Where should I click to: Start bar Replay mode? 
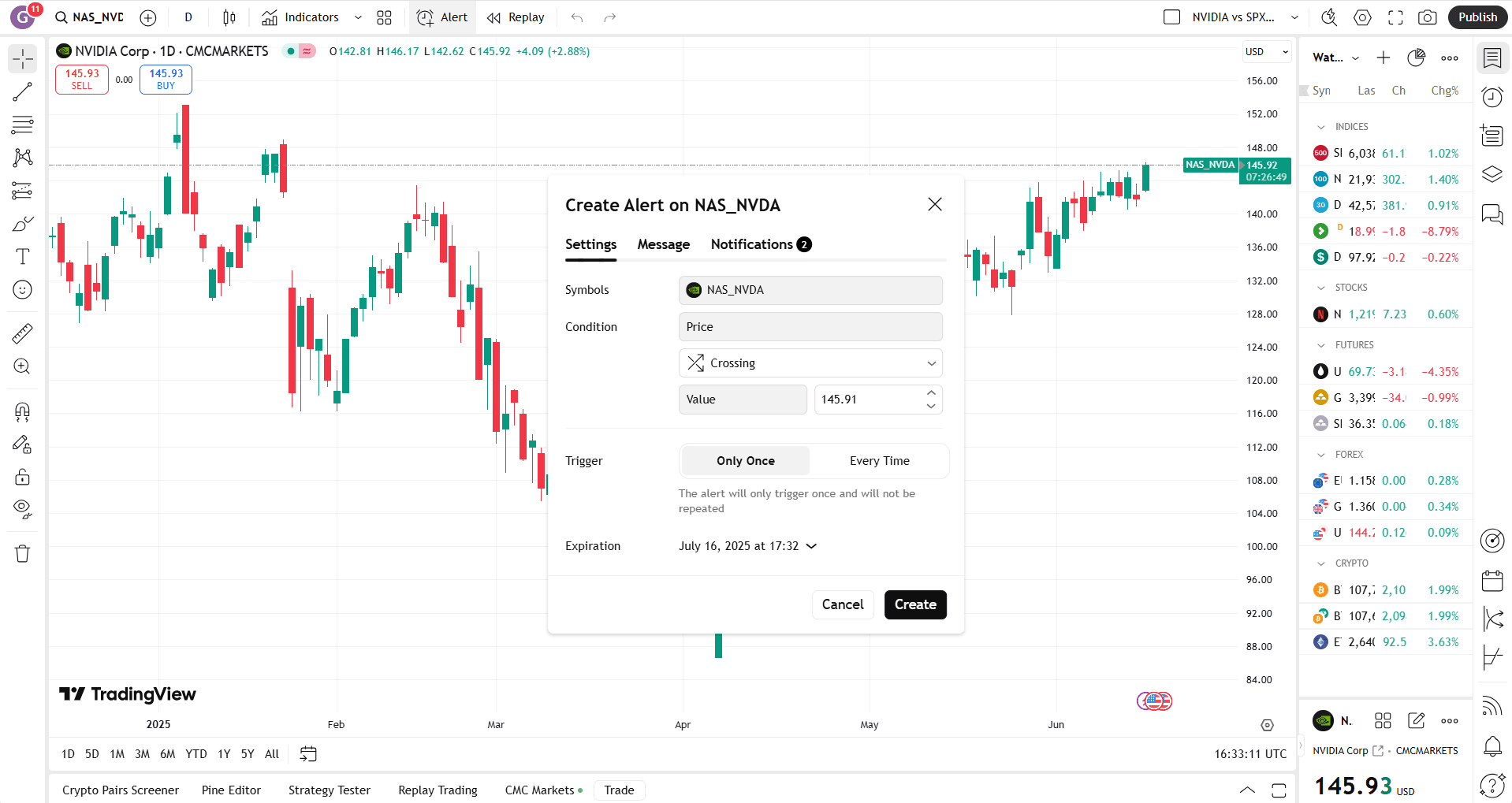[x=516, y=17]
